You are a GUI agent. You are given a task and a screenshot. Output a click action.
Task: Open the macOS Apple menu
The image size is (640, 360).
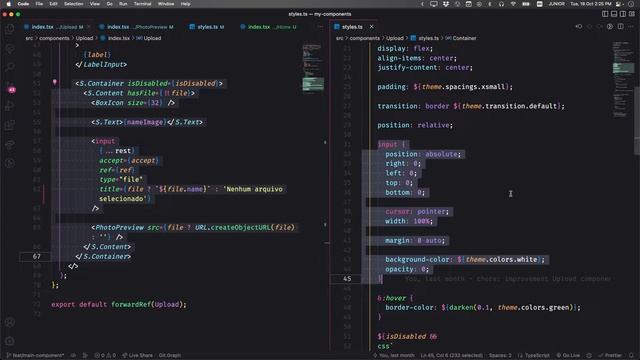[x=9, y=4]
